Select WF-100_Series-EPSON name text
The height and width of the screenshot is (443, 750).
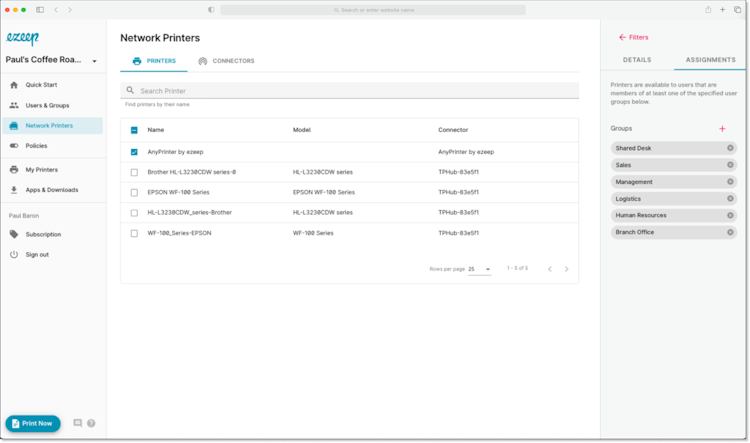(179, 233)
